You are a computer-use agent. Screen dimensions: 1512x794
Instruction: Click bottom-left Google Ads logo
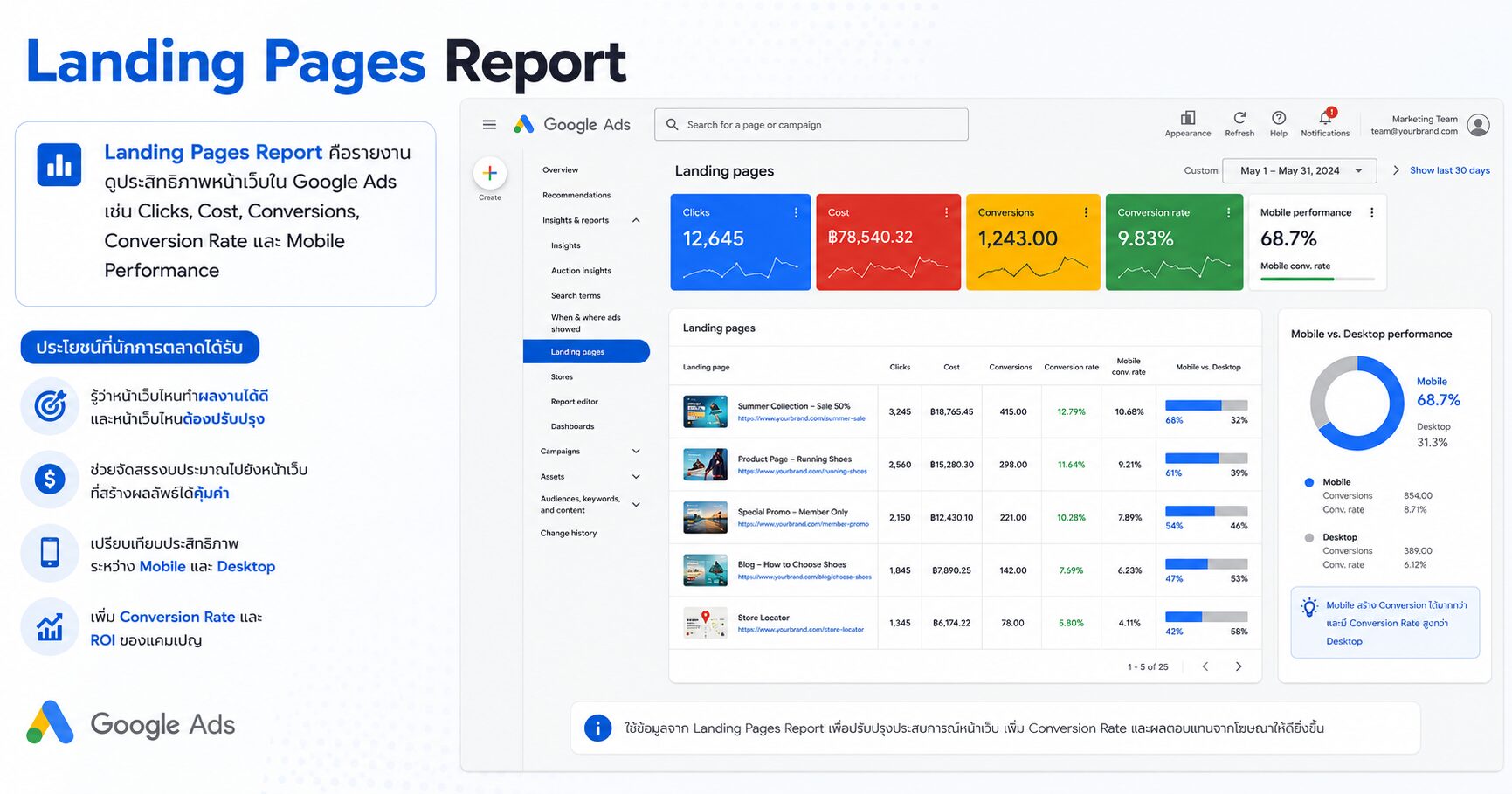coord(131,722)
